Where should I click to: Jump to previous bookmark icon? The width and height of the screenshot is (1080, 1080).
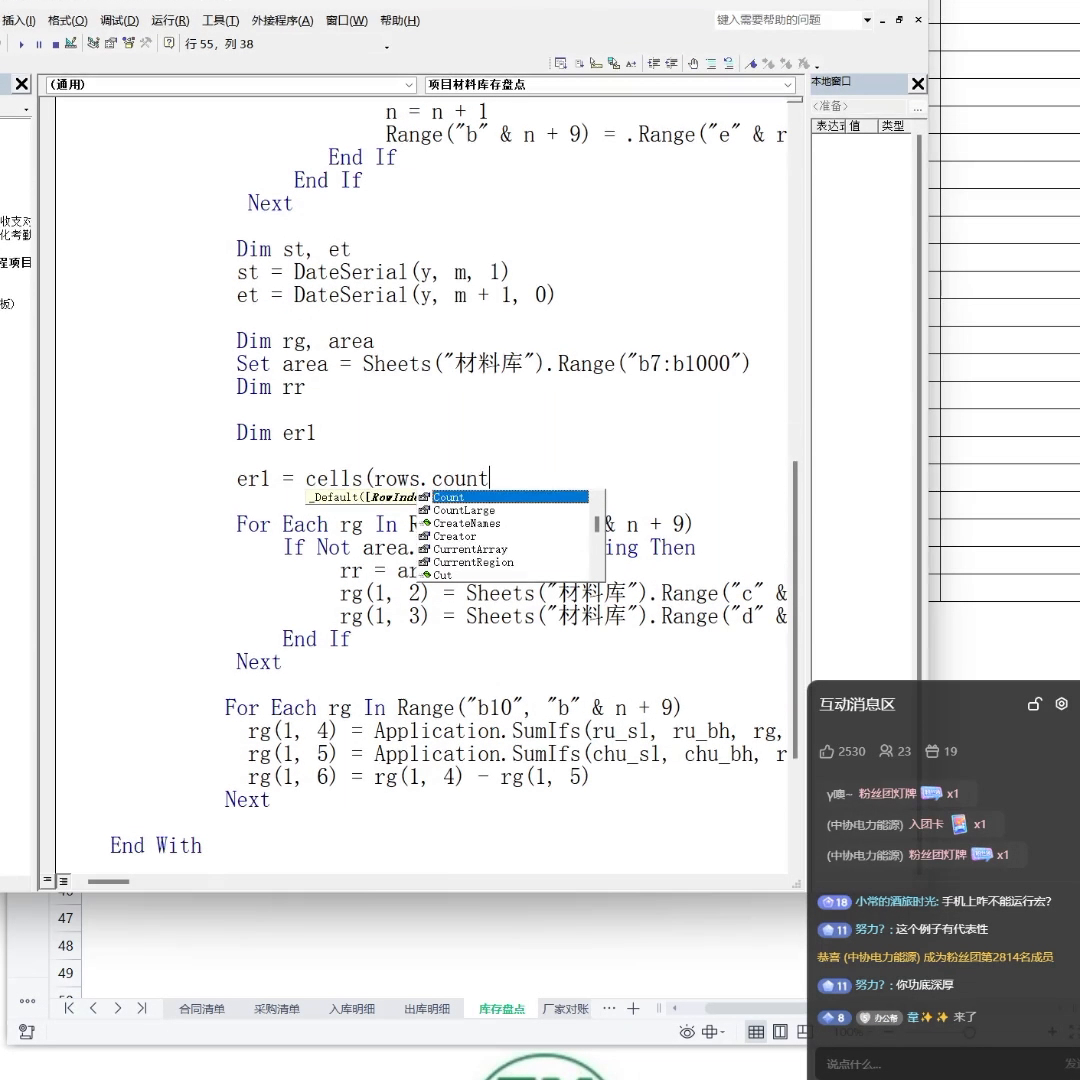(786, 63)
